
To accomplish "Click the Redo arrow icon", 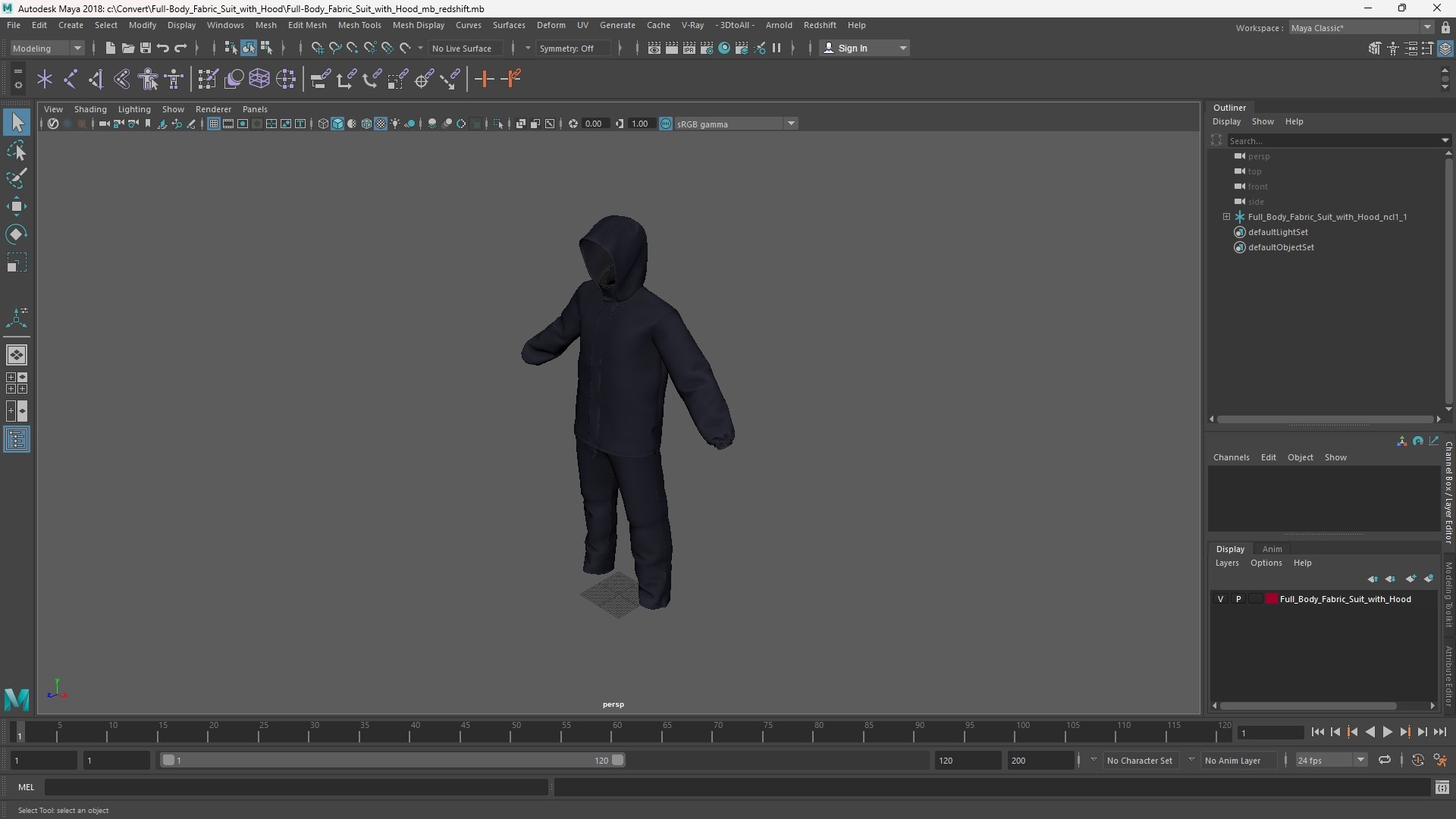I will (x=180, y=48).
